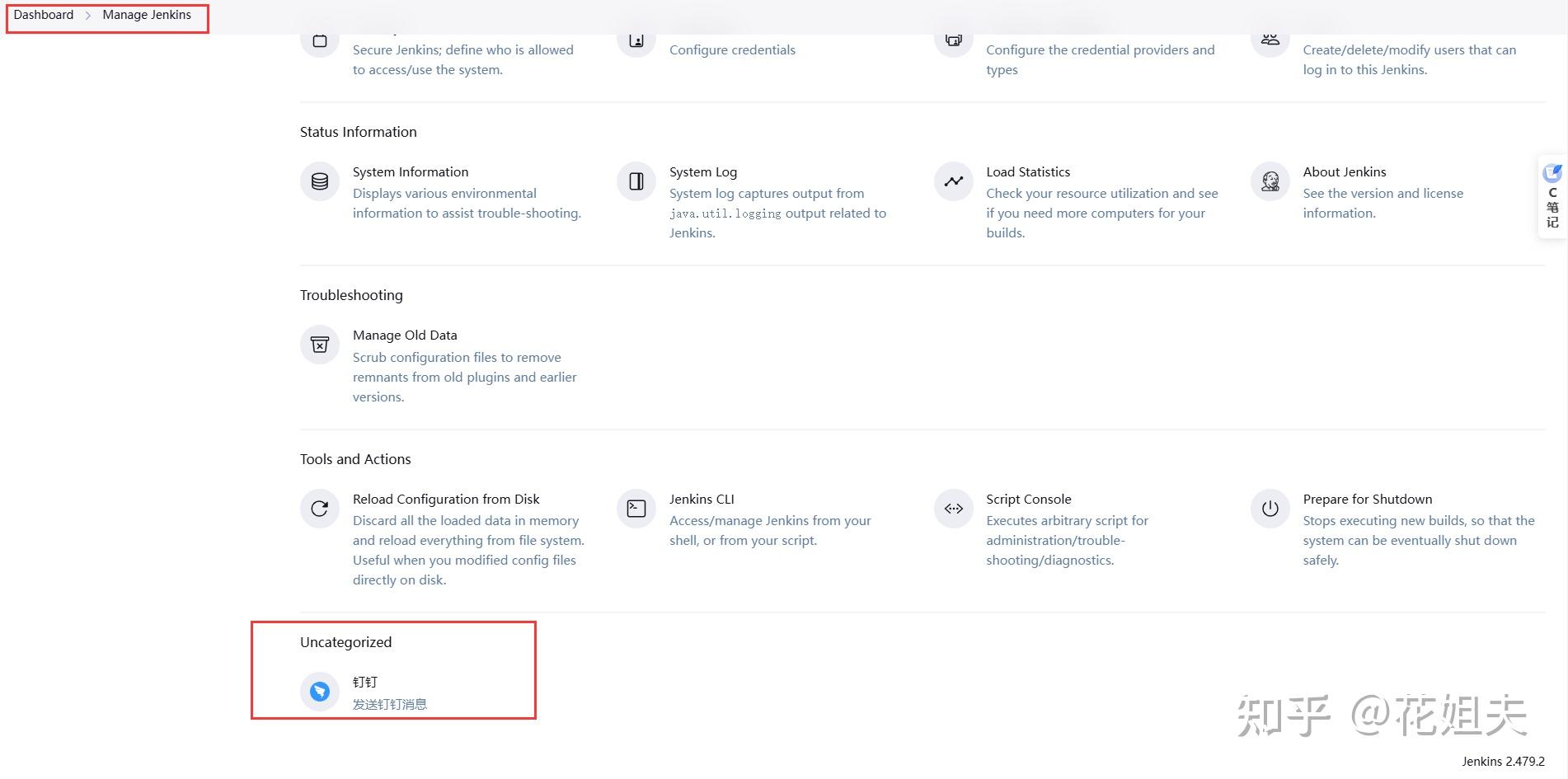Image resolution: width=1568 pixels, height=779 pixels.
Task: Click the About Jenkins butler icon
Action: [1270, 181]
